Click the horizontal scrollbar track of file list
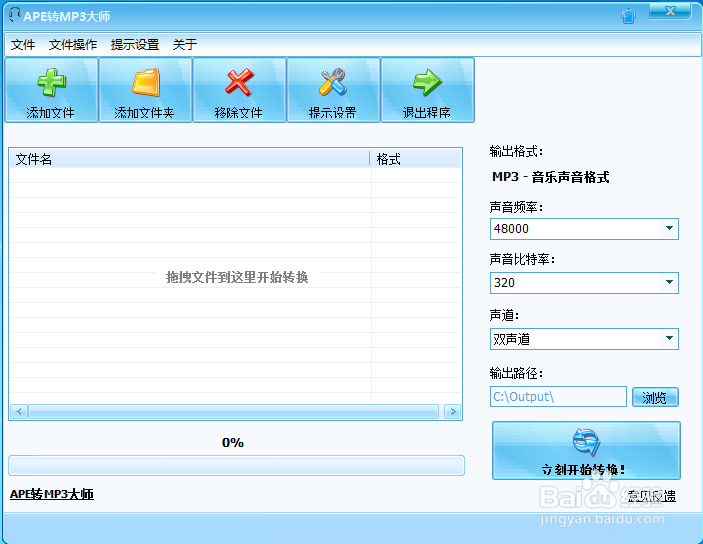Image resolution: width=703 pixels, height=544 pixels. 234,411
